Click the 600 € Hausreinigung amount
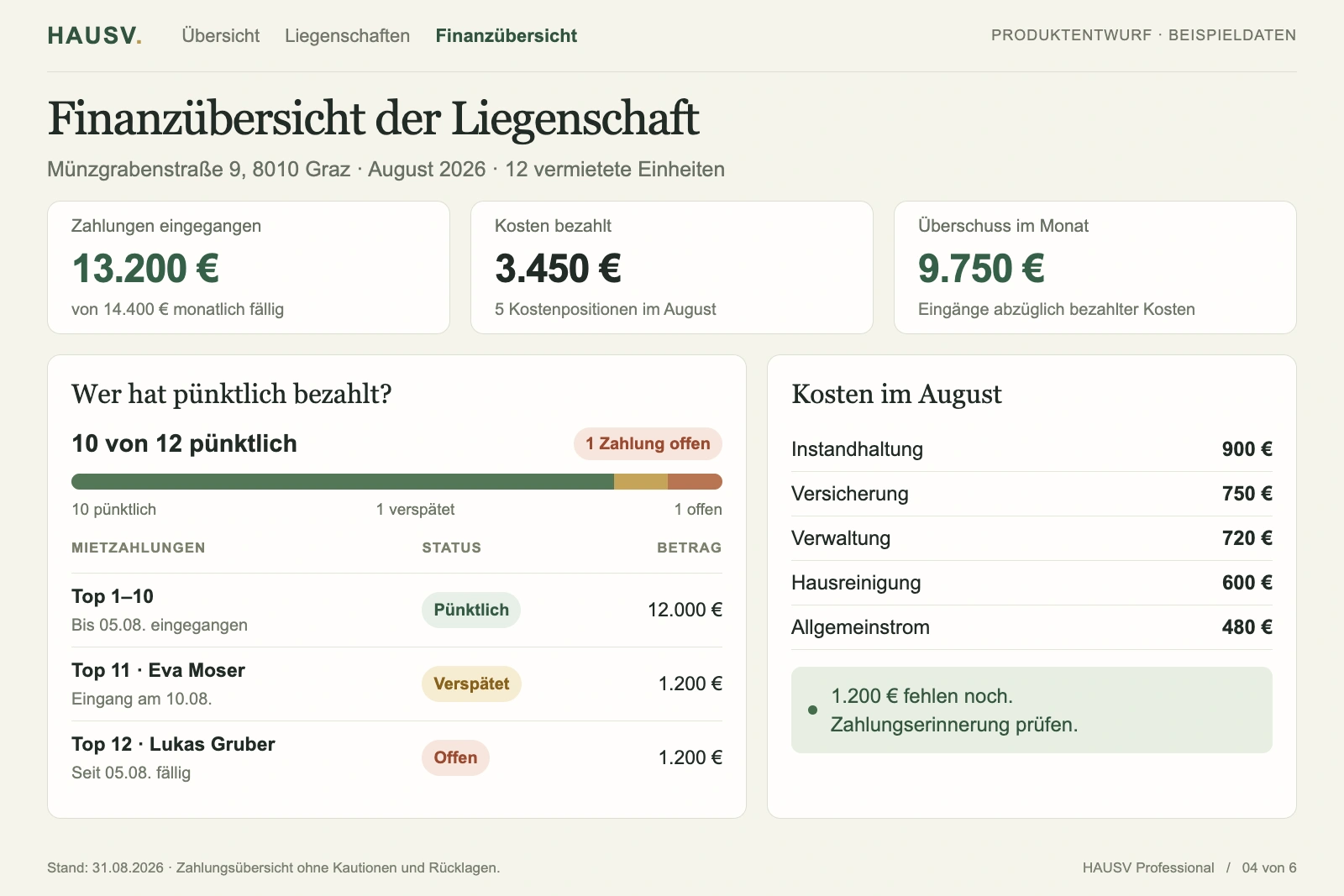The image size is (1344, 896). coord(1247,583)
